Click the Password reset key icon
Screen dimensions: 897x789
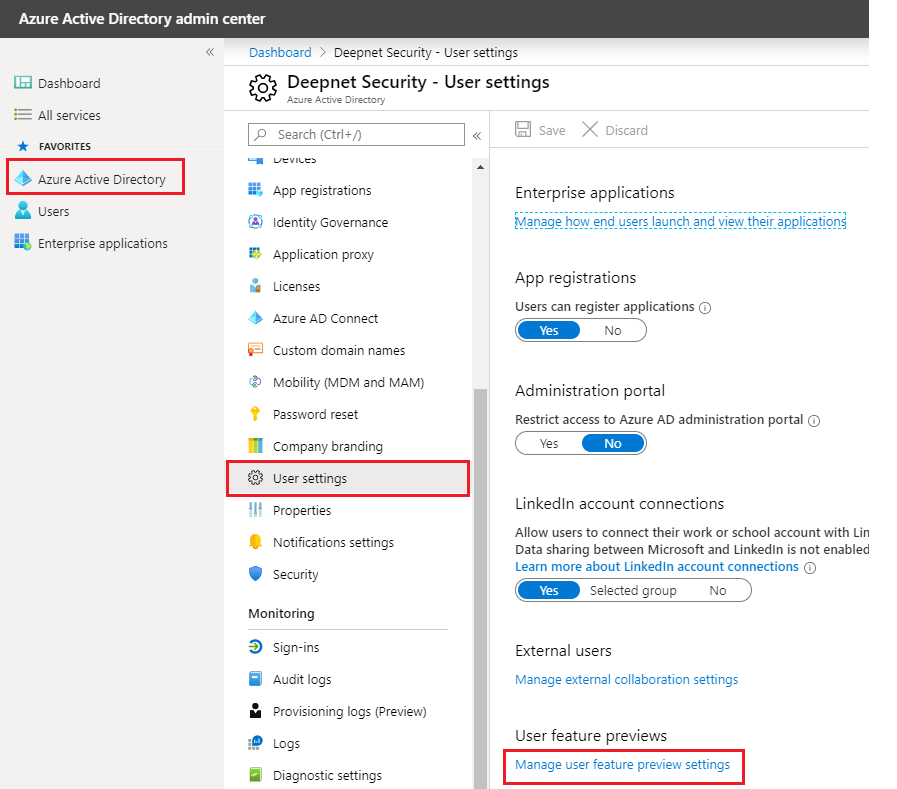[x=255, y=414]
